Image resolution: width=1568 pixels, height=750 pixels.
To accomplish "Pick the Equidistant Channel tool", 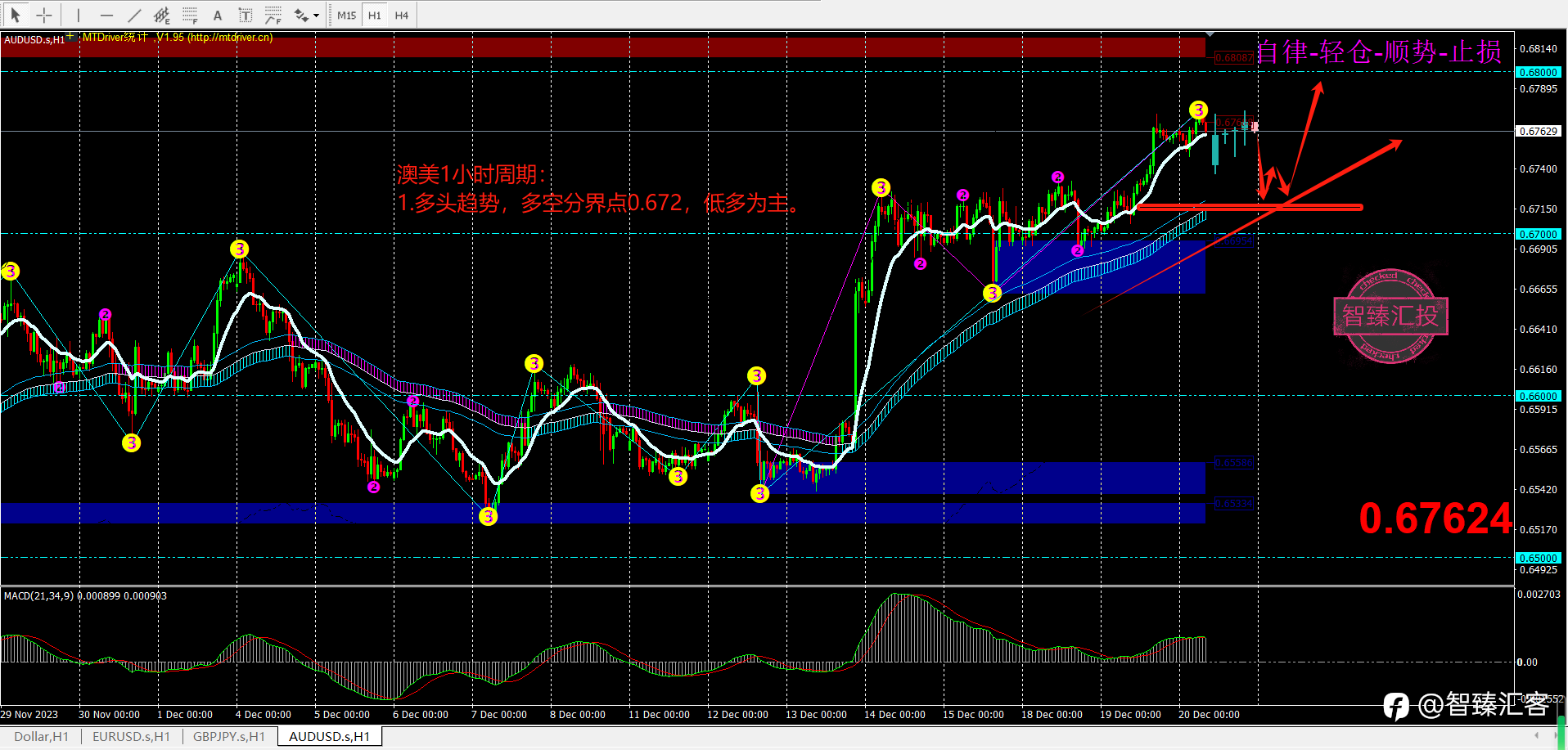I will tap(162, 15).
